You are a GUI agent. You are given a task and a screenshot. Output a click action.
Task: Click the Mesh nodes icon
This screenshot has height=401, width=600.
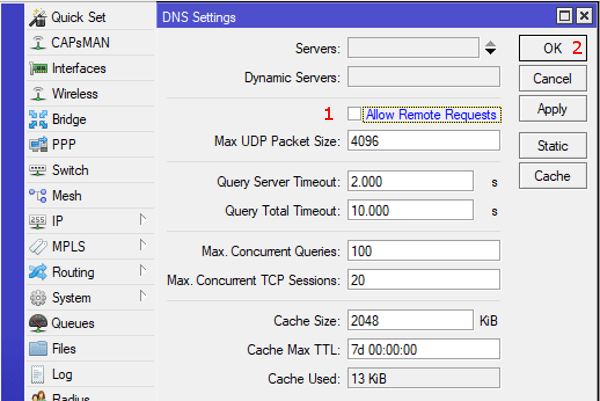point(38,196)
